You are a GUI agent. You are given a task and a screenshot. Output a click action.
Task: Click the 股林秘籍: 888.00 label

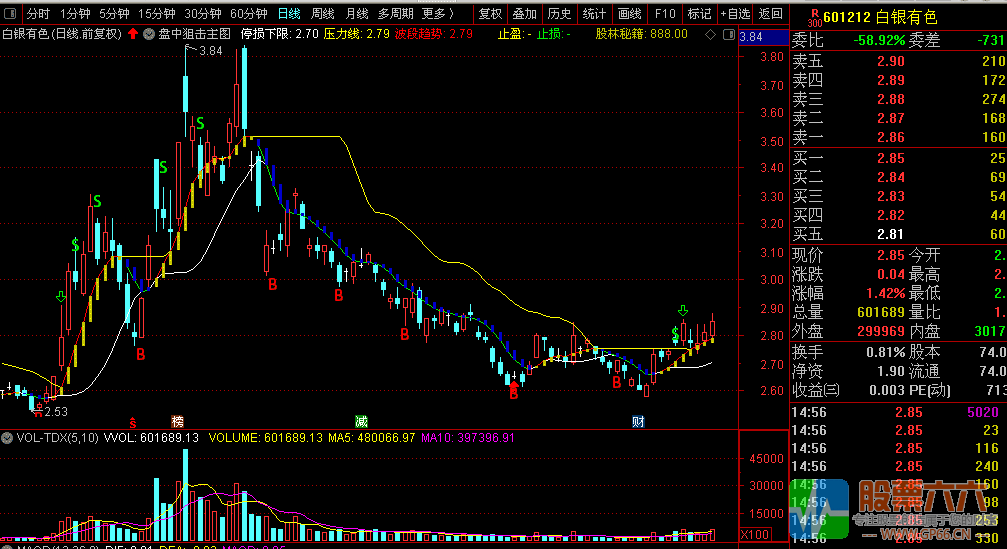(641, 34)
